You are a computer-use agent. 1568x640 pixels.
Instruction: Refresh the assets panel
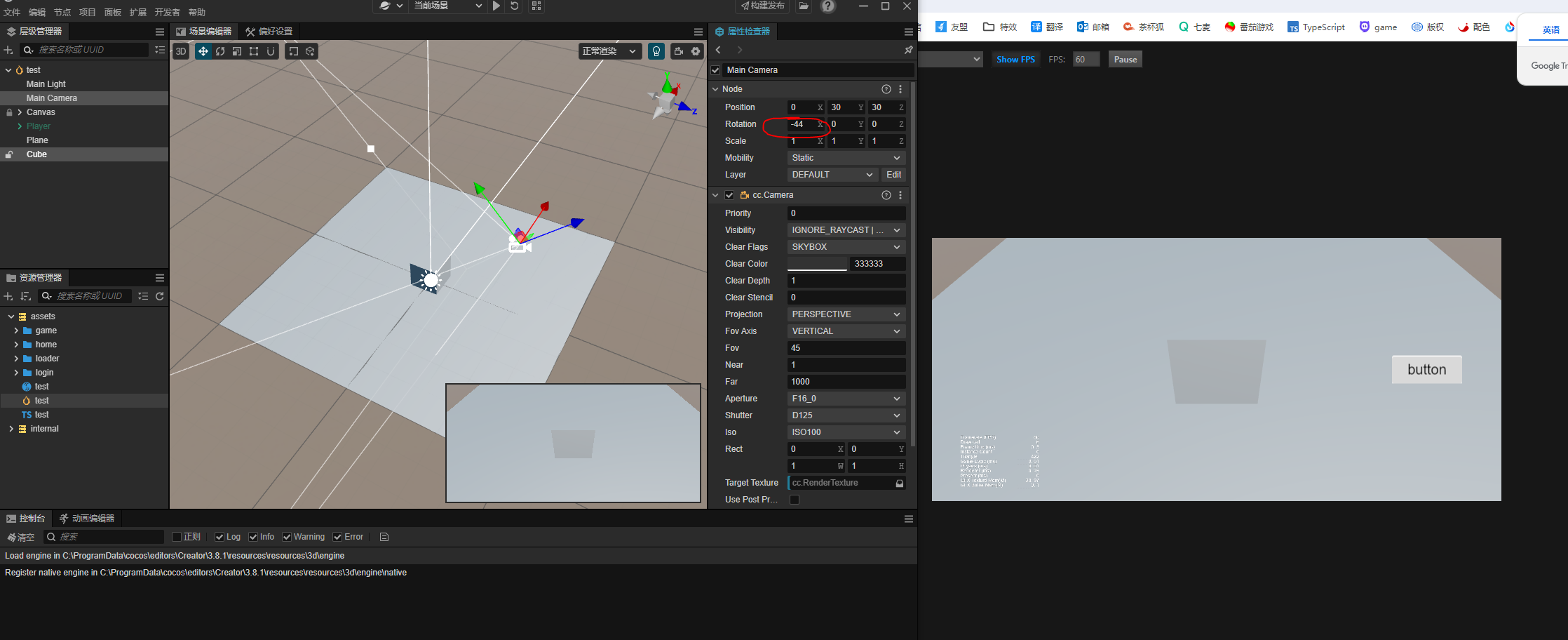[x=160, y=296]
